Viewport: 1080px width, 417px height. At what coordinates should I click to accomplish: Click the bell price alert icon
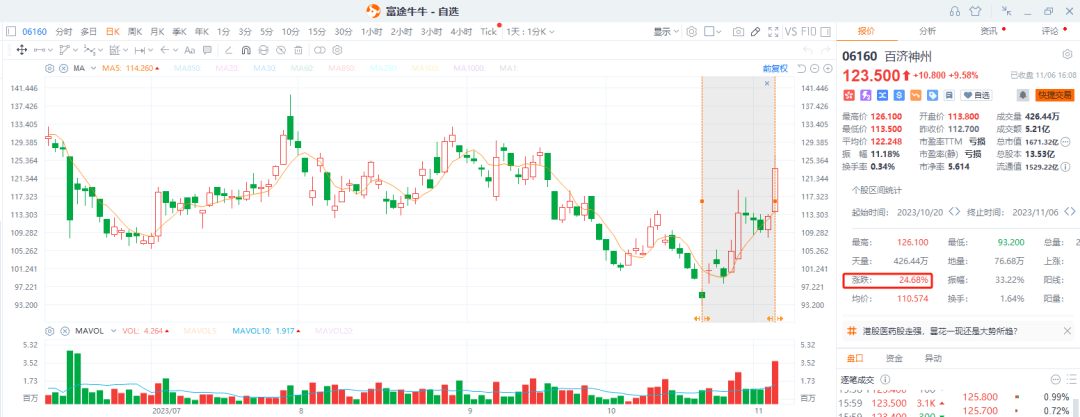(x=1023, y=95)
